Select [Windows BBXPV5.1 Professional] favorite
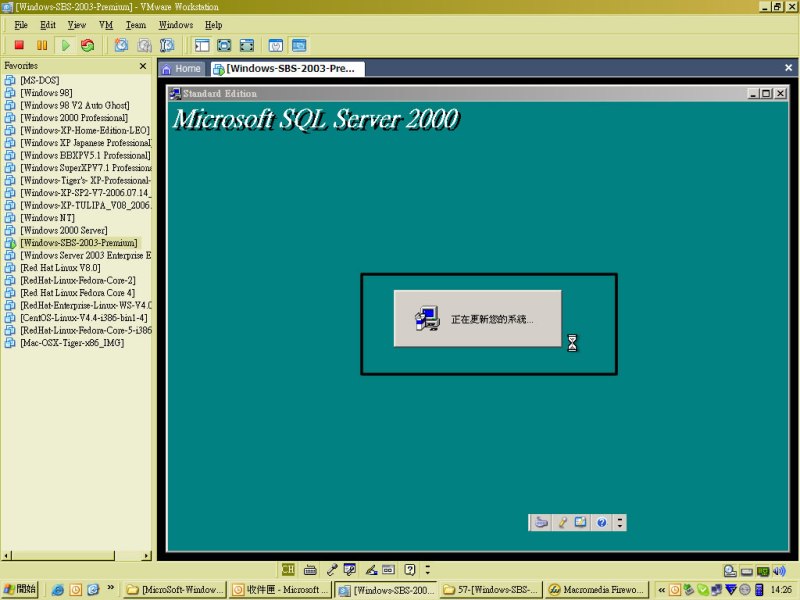Image resolution: width=800 pixels, height=600 pixels. (x=85, y=155)
